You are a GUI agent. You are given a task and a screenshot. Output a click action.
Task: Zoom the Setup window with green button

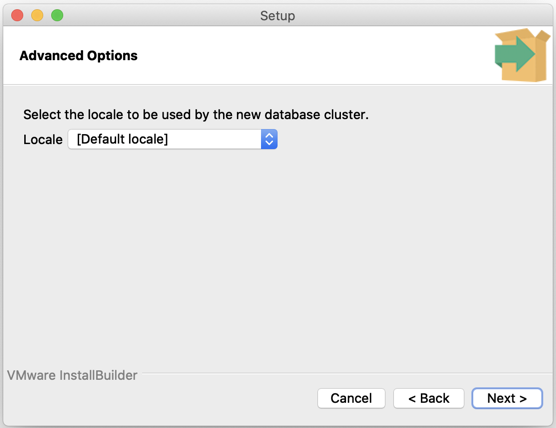click(57, 15)
